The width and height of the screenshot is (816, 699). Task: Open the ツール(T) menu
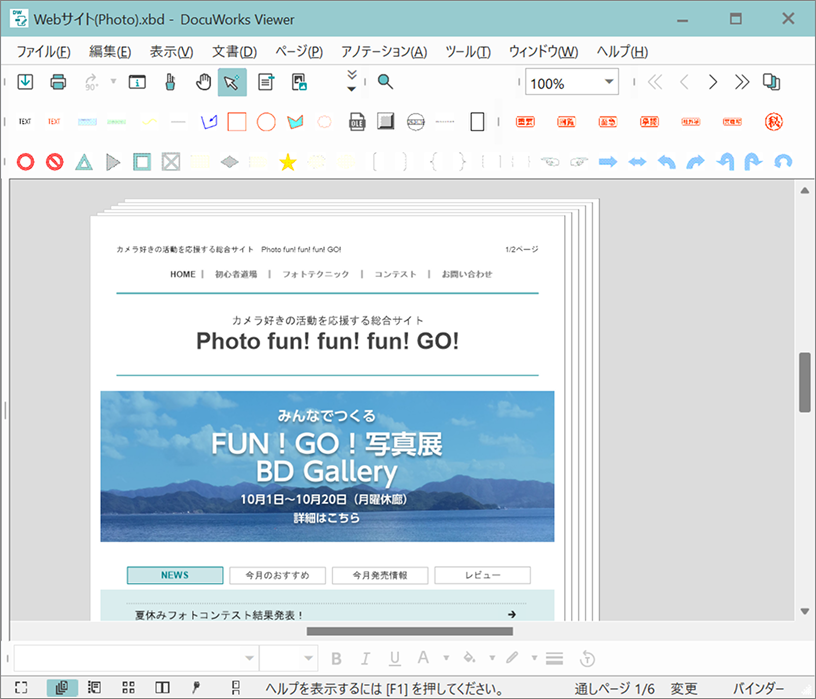468,52
